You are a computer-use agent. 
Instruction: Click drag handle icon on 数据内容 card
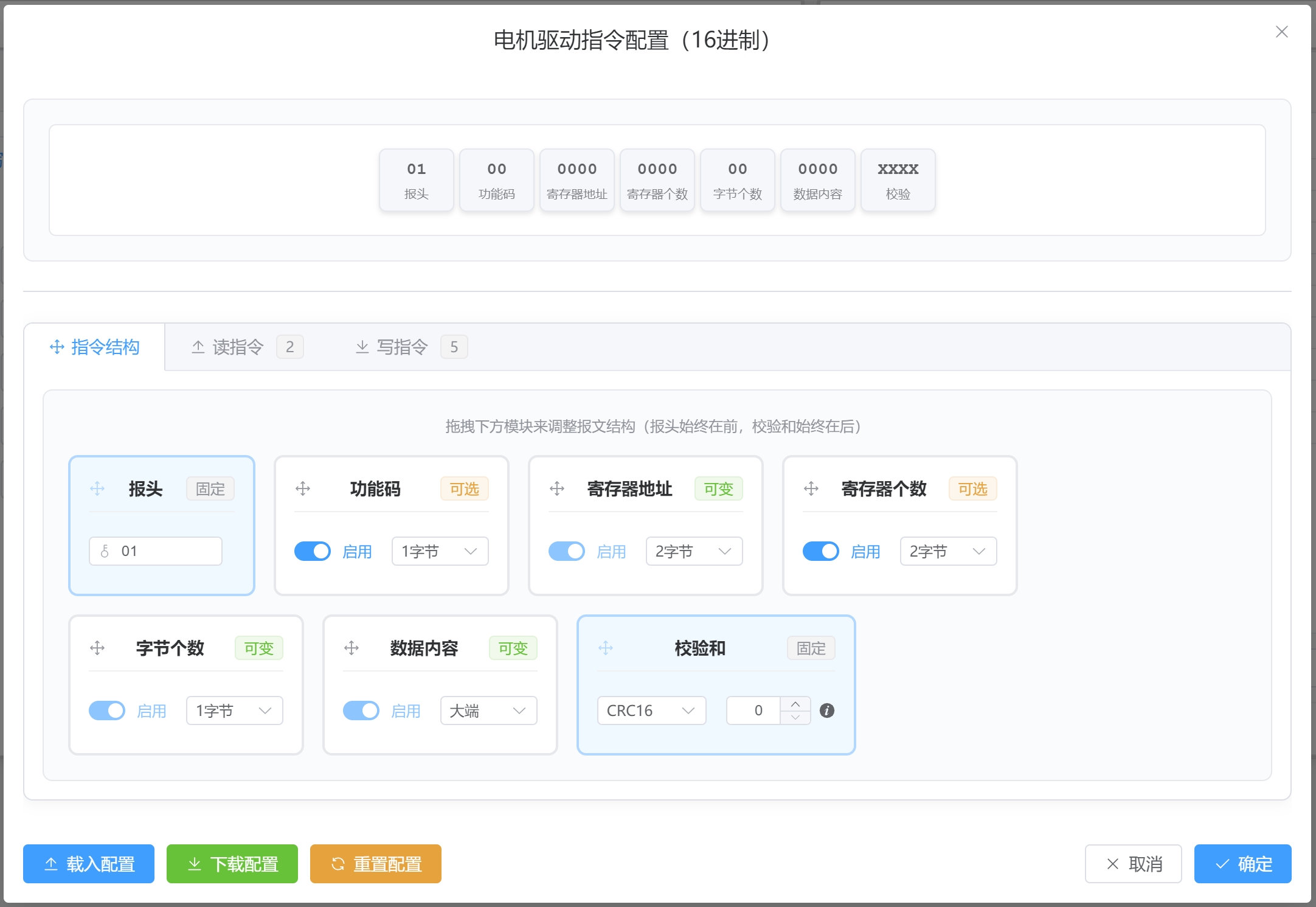click(x=352, y=648)
